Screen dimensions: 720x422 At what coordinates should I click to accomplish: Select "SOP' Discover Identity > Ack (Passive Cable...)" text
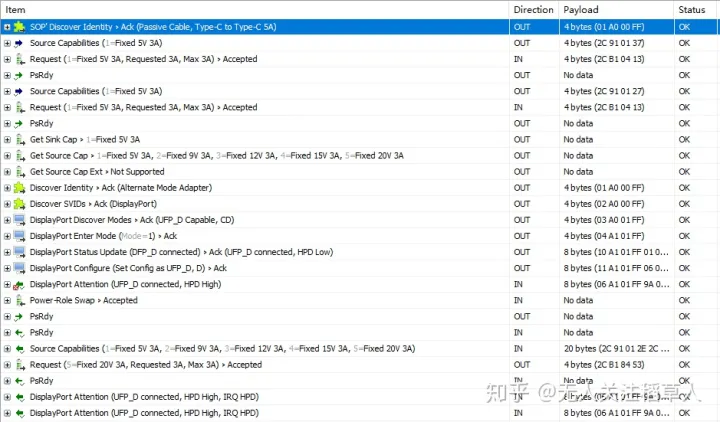153,27
